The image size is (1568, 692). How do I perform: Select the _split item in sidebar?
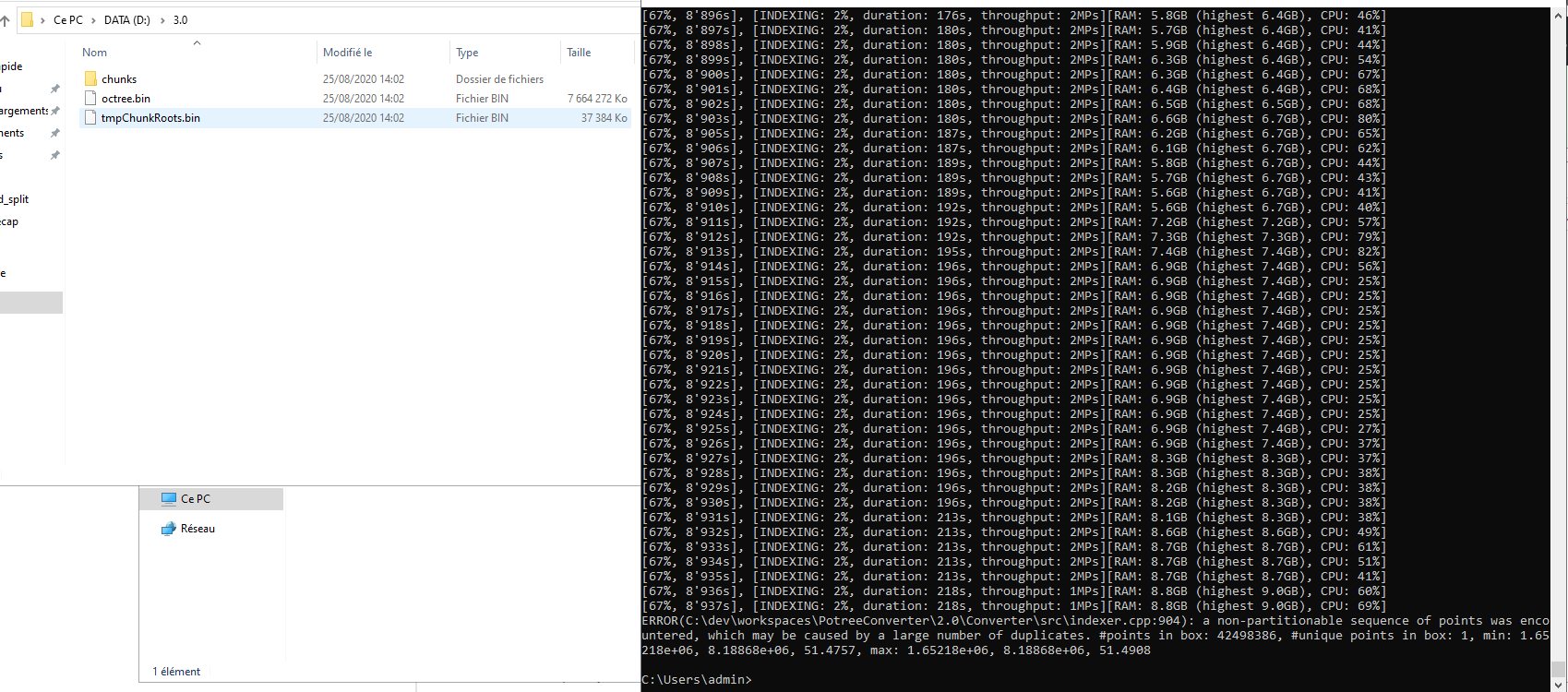[16, 199]
